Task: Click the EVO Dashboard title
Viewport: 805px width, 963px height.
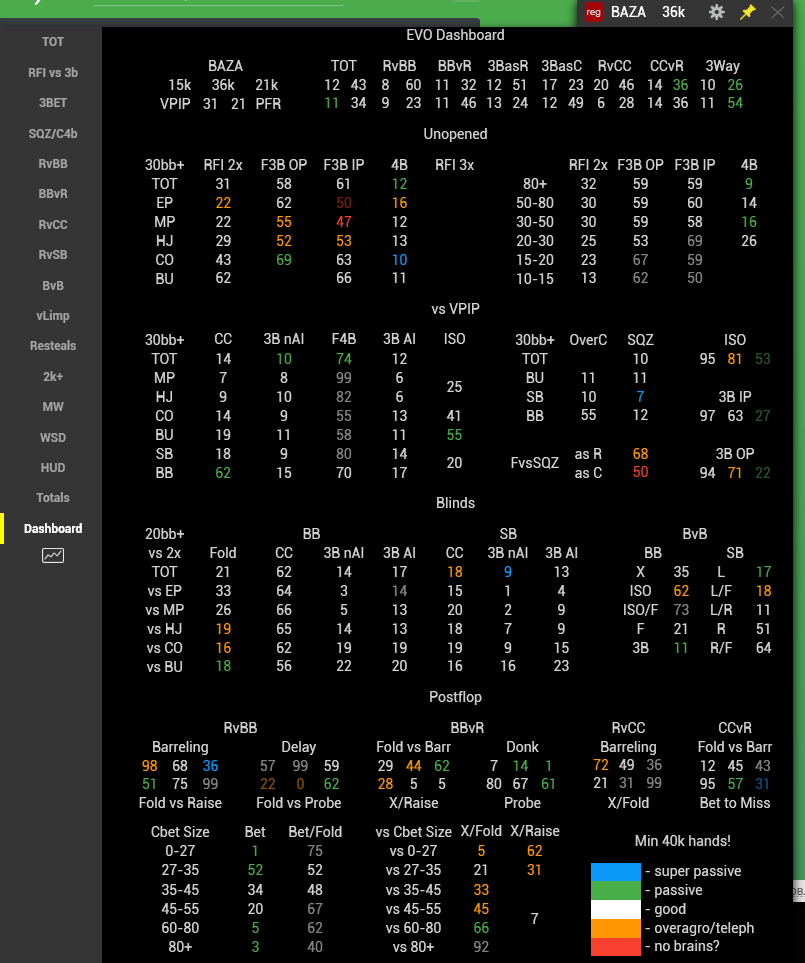Action: pos(455,35)
